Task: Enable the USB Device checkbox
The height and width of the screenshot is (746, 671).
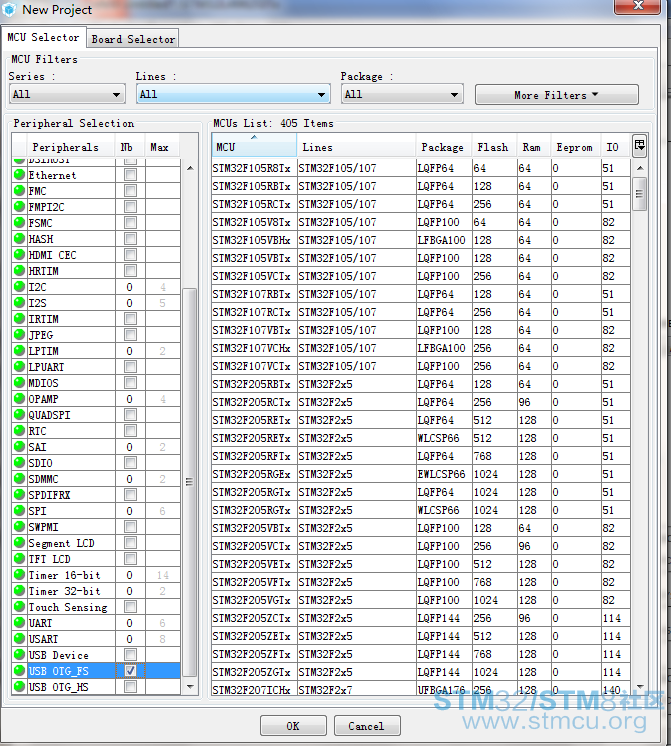Action: click(x=130, y=655)
